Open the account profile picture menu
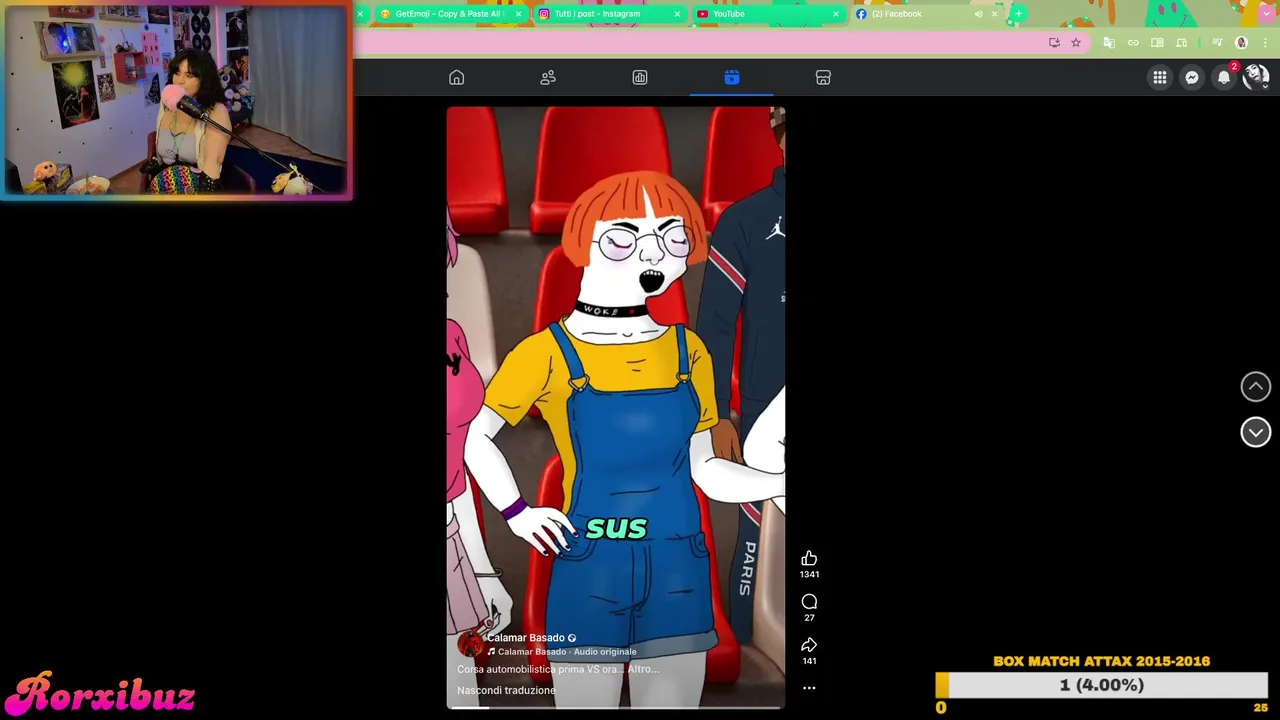This screenshot has height=720, width=1280. [x=1256, y=78]
